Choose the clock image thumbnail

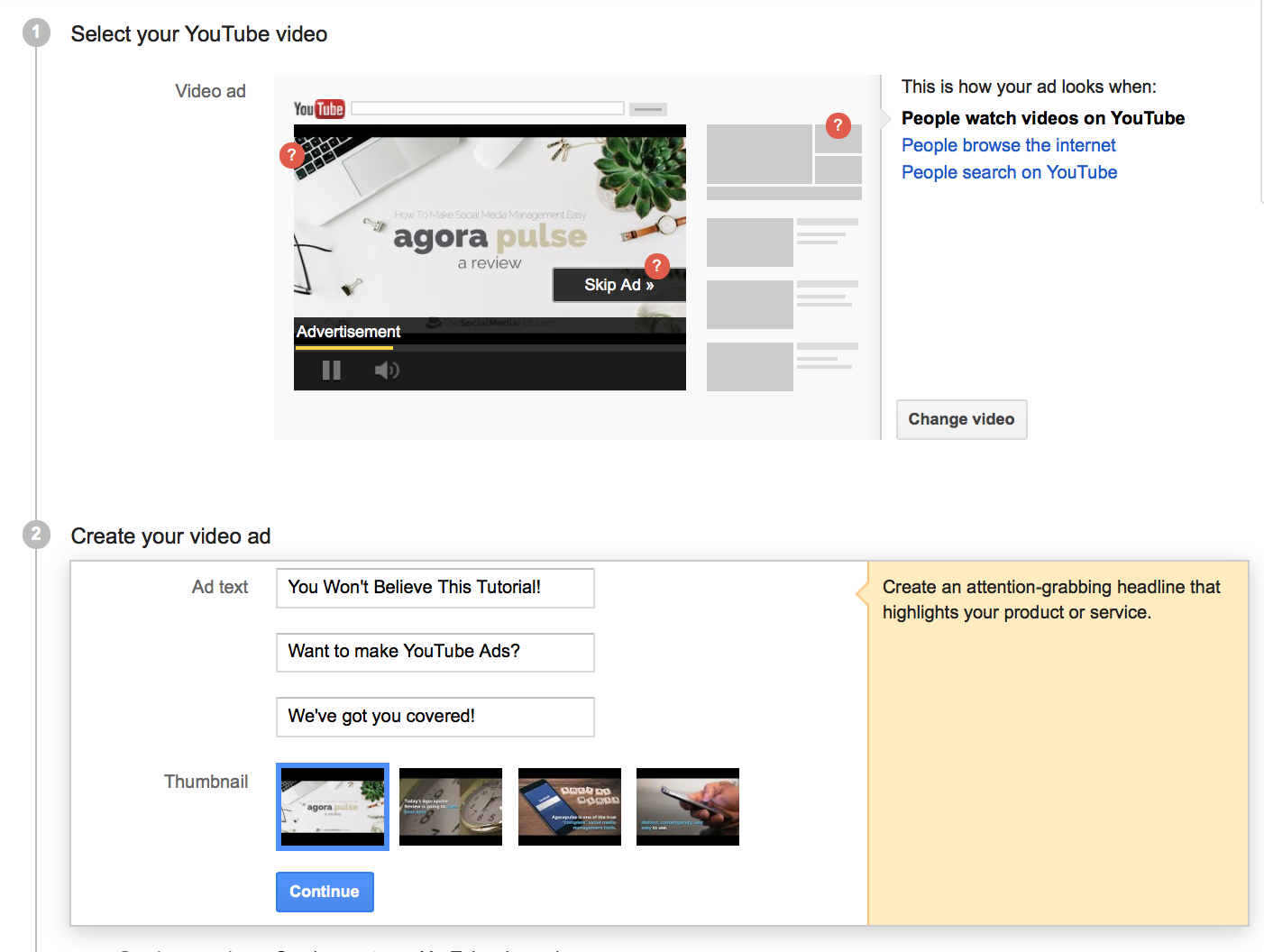click(451, 807)
